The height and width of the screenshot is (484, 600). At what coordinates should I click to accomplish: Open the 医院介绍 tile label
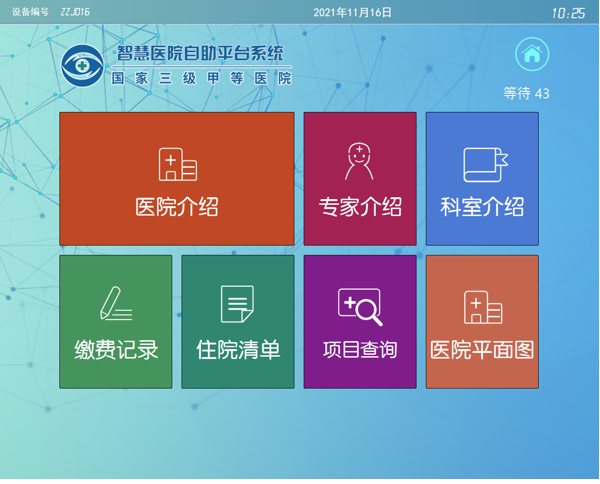177,207
